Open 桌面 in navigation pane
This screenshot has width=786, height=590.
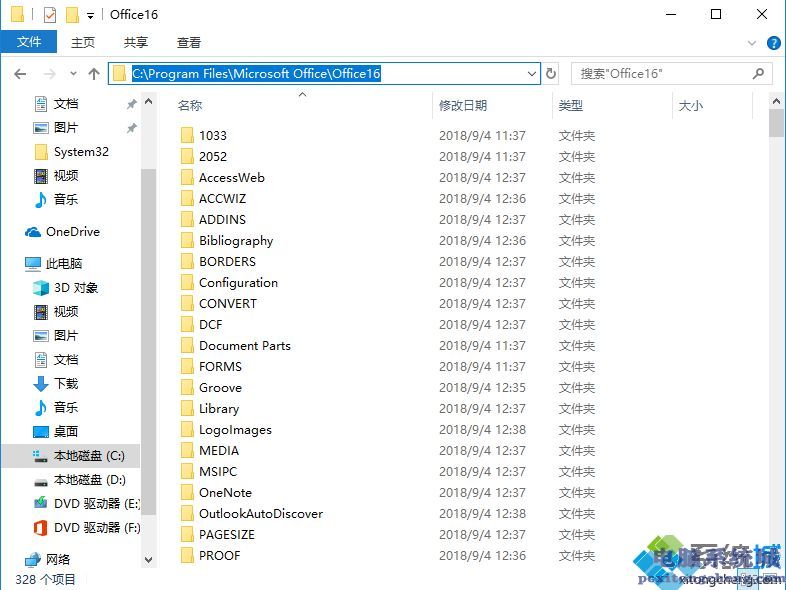coord(66,432)
